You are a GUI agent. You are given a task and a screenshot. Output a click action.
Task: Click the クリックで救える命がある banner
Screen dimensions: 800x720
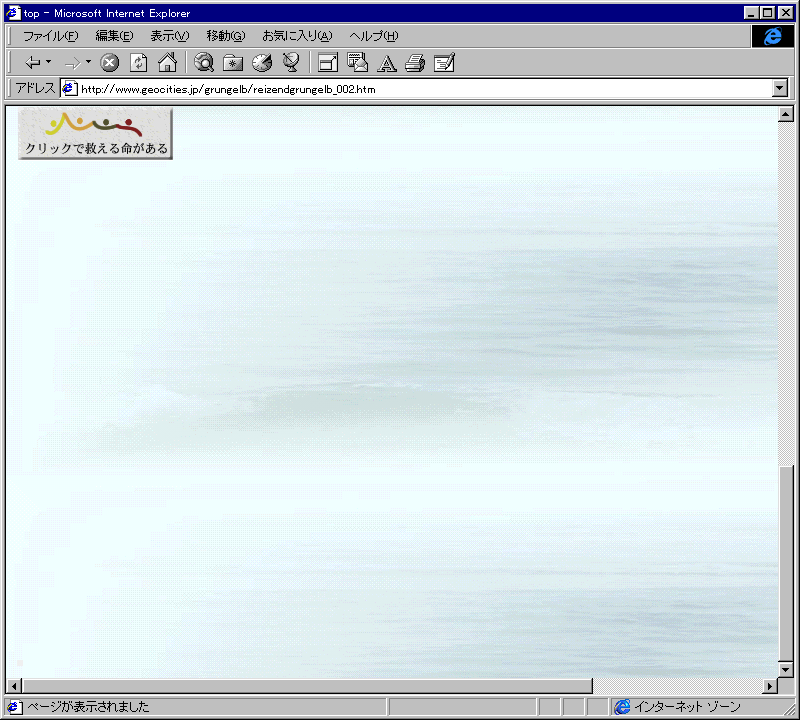coord(95,134)
